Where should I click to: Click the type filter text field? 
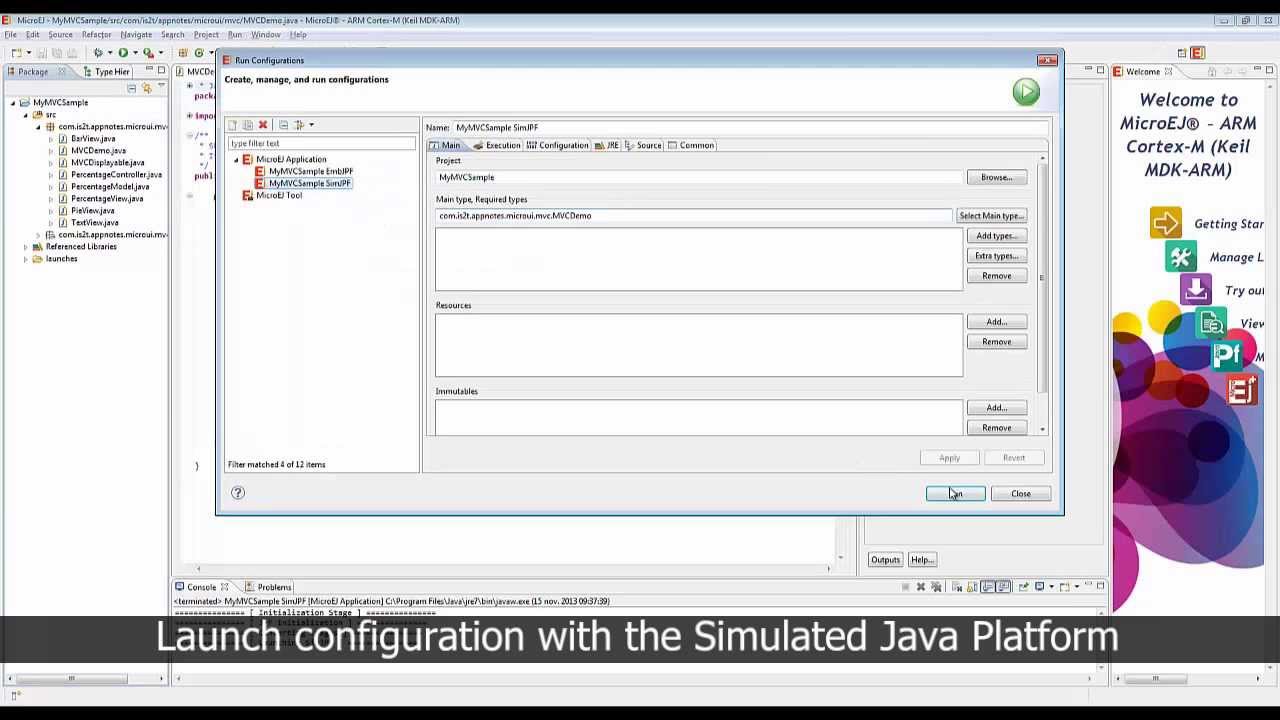coord(321,144)
